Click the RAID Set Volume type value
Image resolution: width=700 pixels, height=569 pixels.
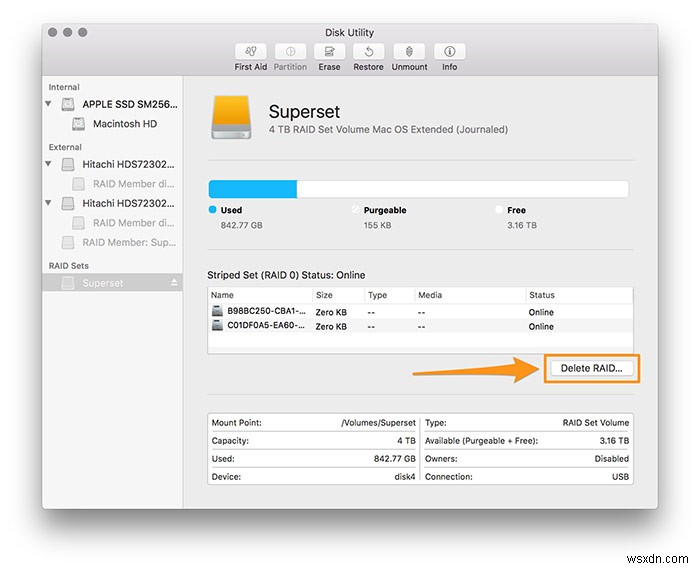coord(596,423)
